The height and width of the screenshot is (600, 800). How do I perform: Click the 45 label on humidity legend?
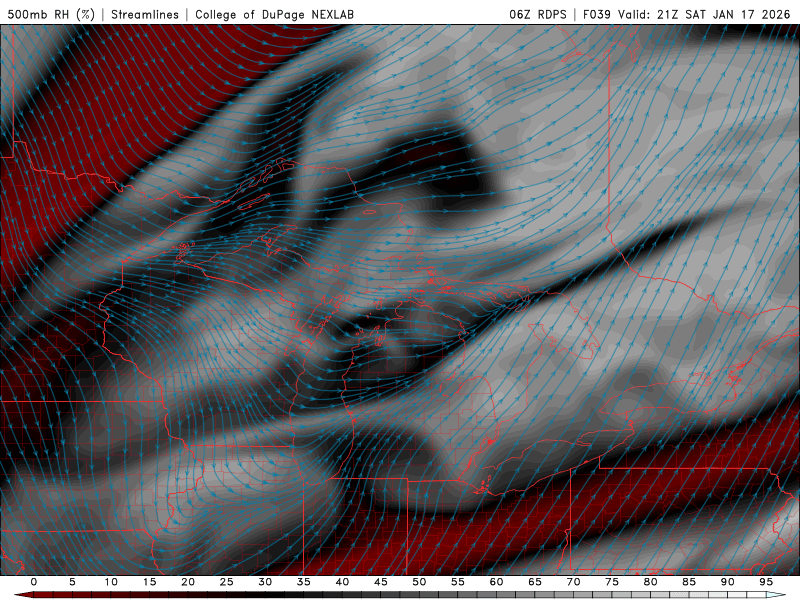381,582
